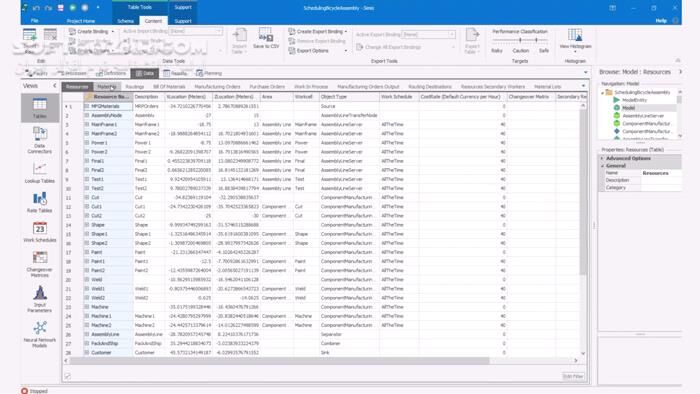The width and height of the screenshot is (700, 394).
Task: Expand Advanced Options property group
Action: [602, 158]
